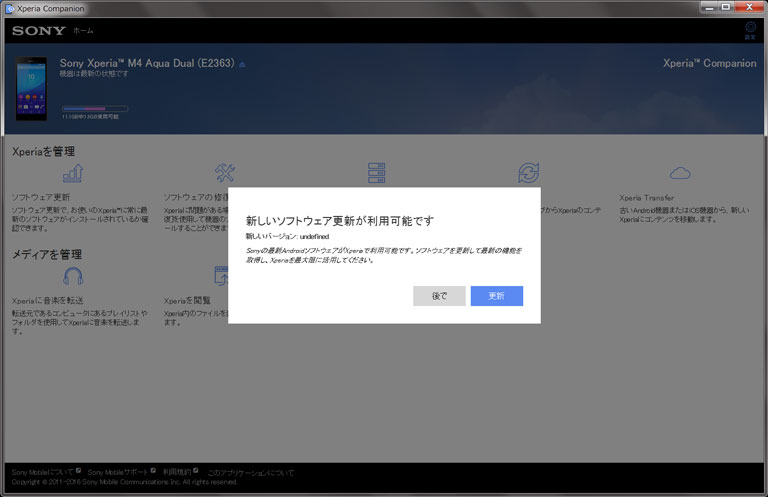Click the Xperia M4 Aqua phone thumbnail
This screenshot has height=497, width=768.
point(31,89)
